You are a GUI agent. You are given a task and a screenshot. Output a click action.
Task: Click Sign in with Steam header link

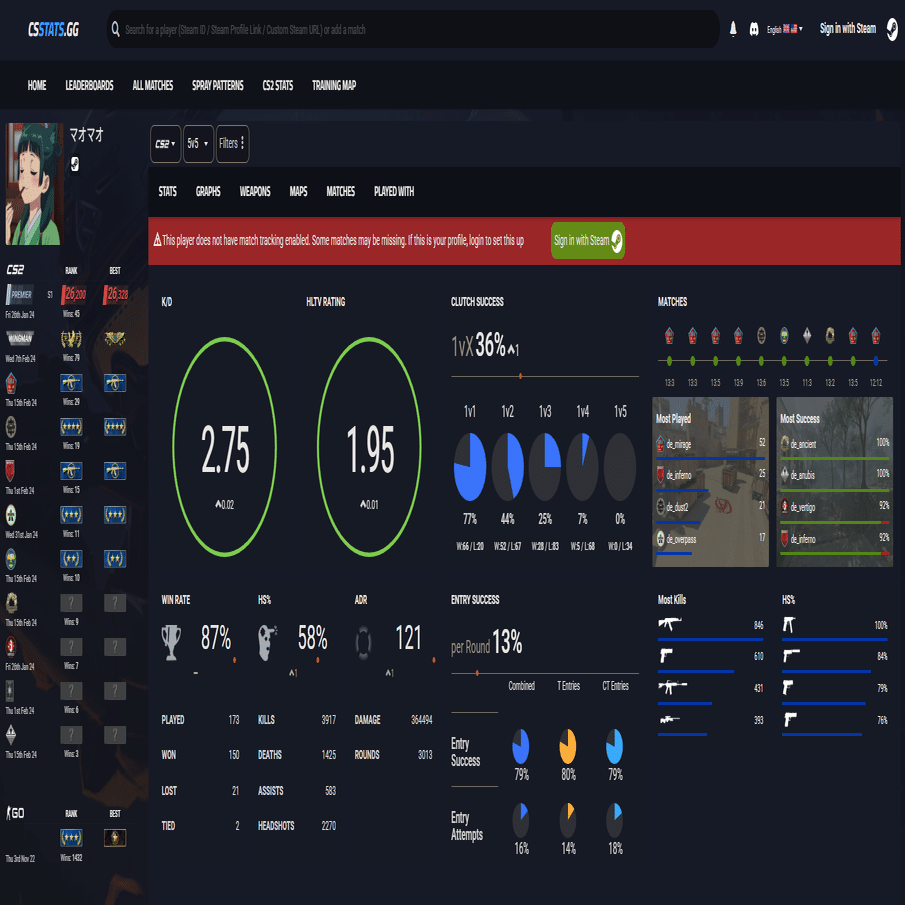click(x=847, y=28)
